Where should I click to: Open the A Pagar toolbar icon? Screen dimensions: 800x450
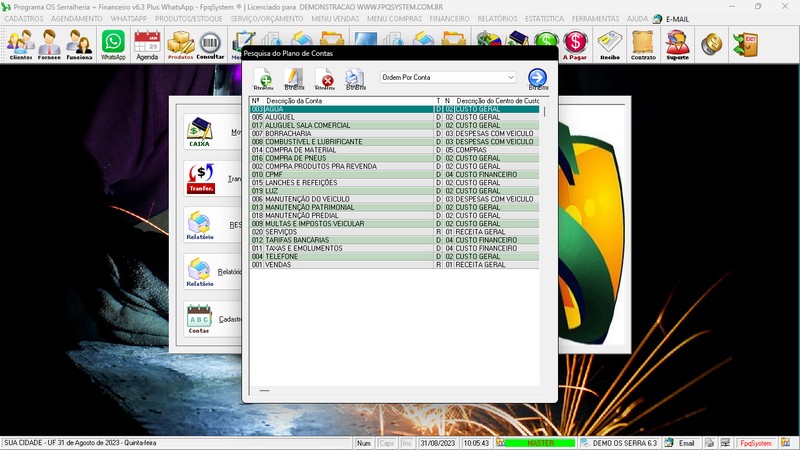[575, 45]
